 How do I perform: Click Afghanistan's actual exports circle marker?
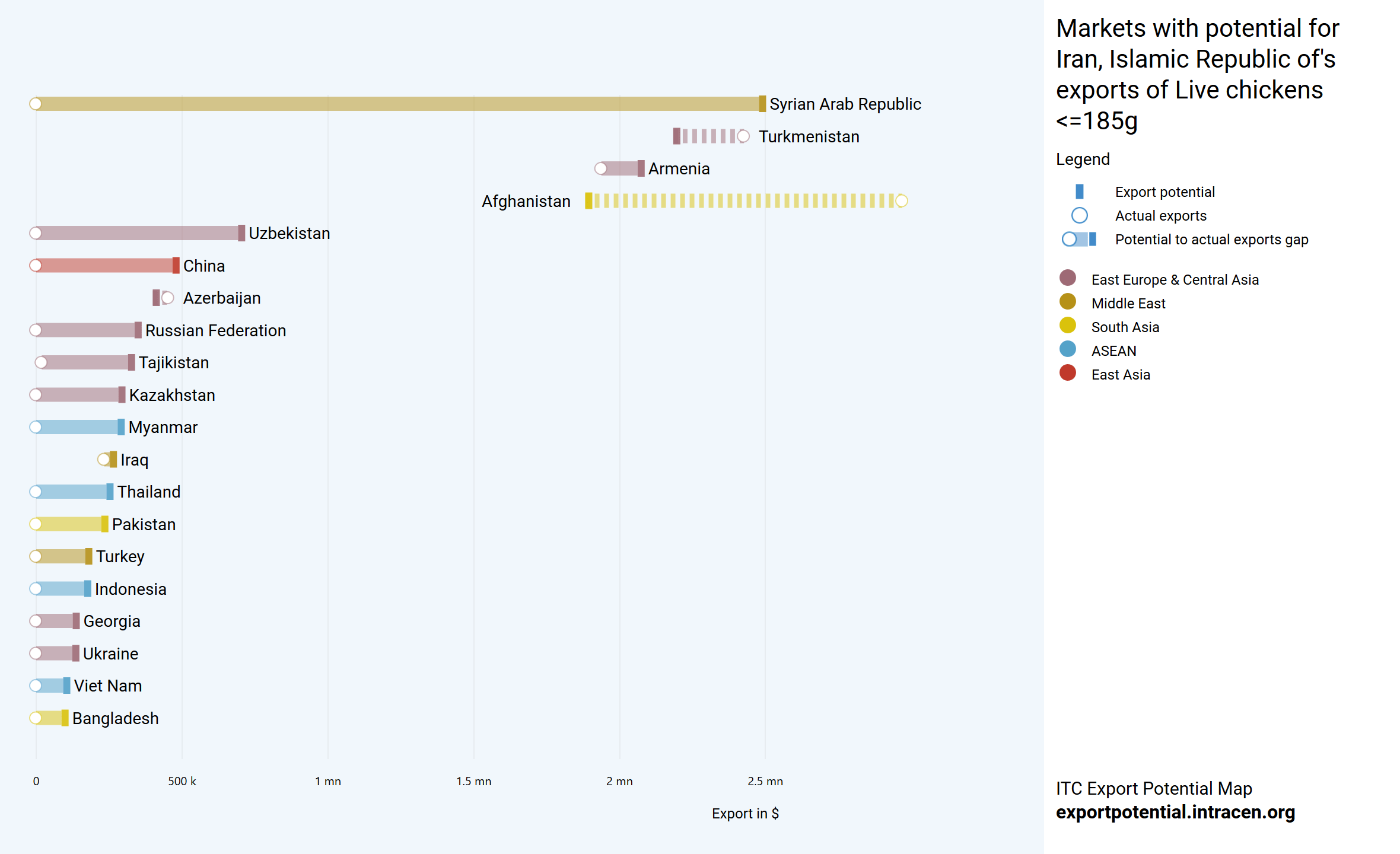pos(901,201)
